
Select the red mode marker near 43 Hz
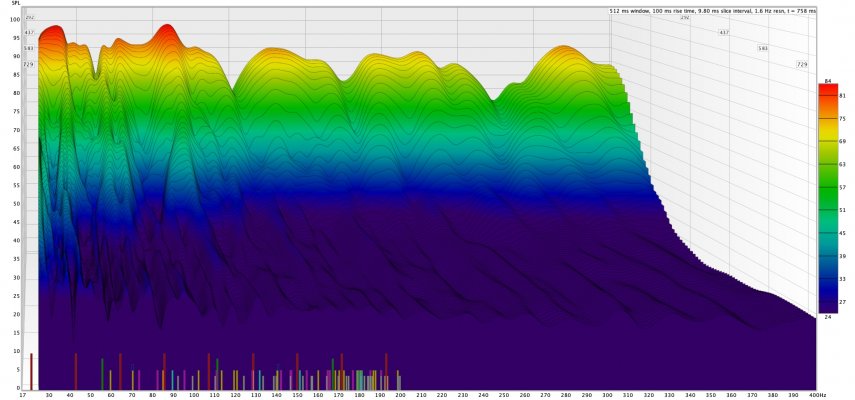click(76, 372)
